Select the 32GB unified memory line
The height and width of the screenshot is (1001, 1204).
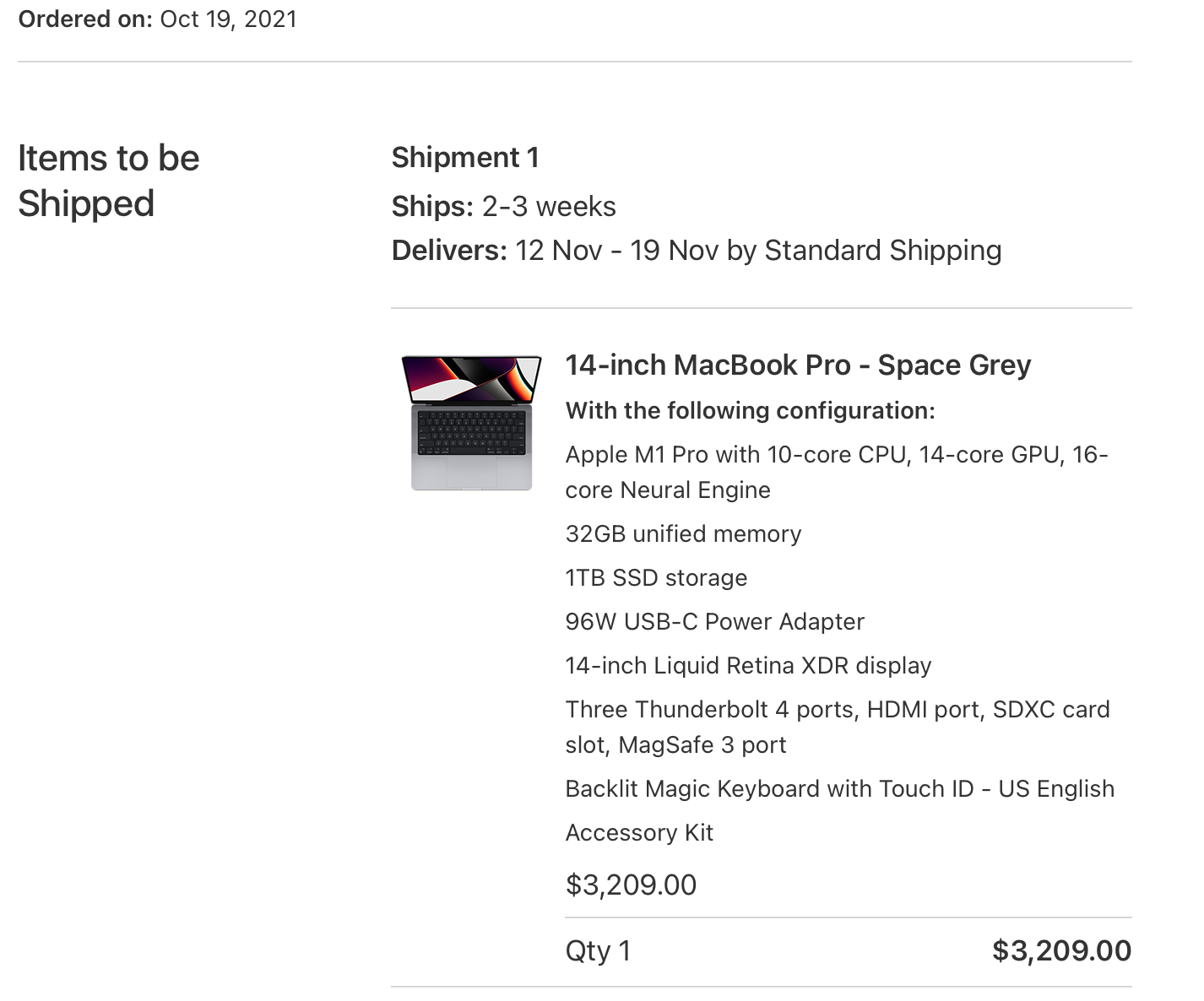pos(683,533)
